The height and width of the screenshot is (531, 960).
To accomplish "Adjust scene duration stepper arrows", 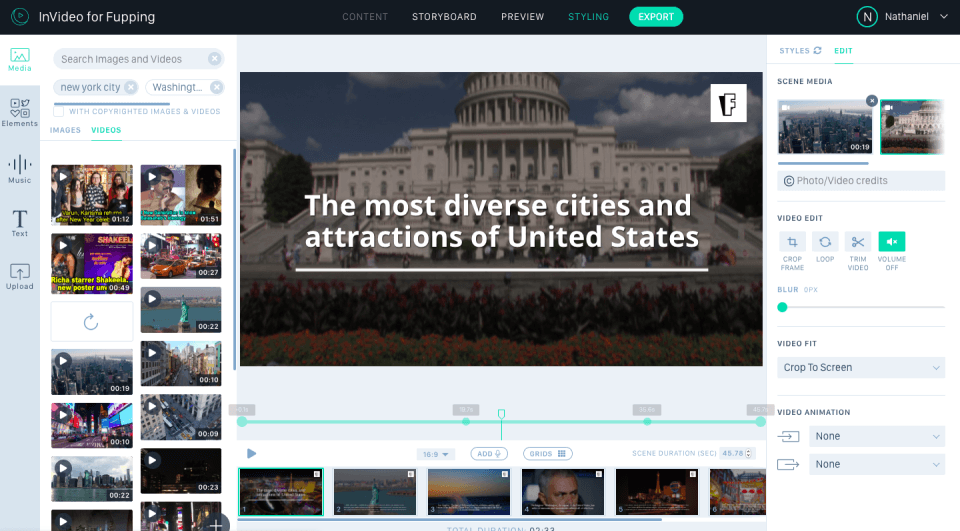I will click(748, 453).
